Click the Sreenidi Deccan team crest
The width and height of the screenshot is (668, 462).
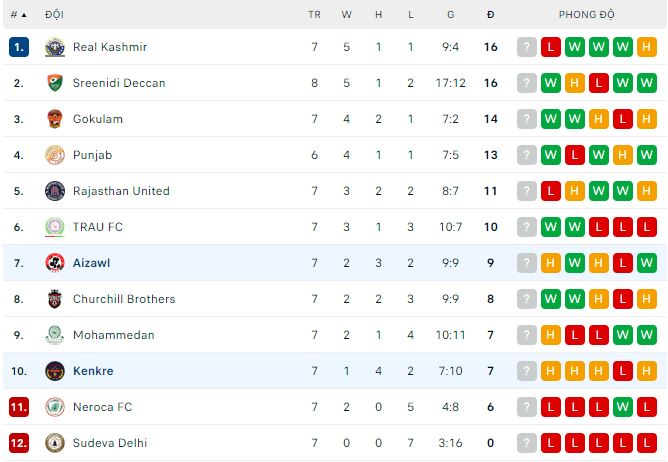(55, 83)
